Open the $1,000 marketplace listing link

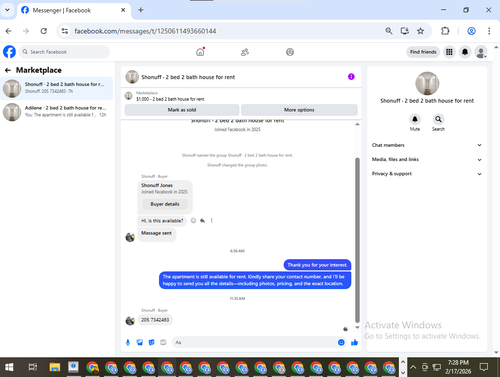(170, 99)
